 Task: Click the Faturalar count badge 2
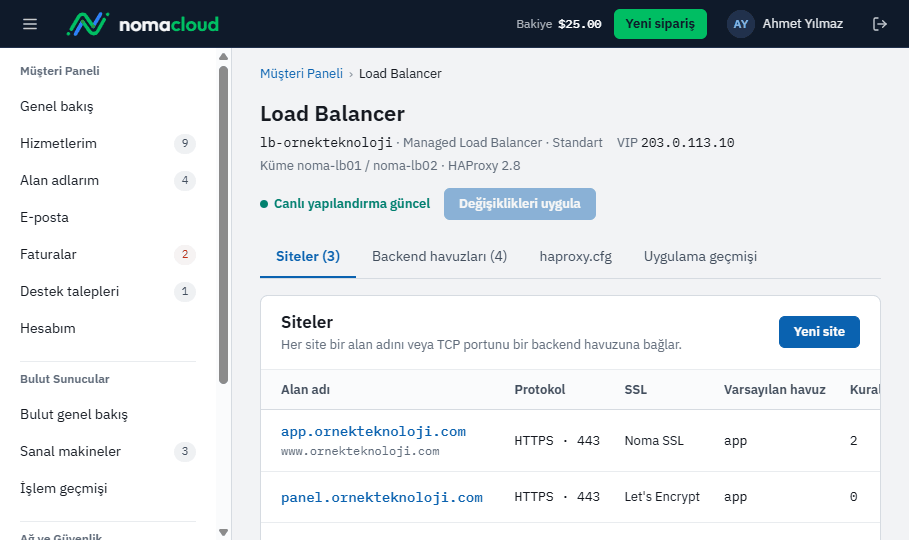click(x=185, y=255)
